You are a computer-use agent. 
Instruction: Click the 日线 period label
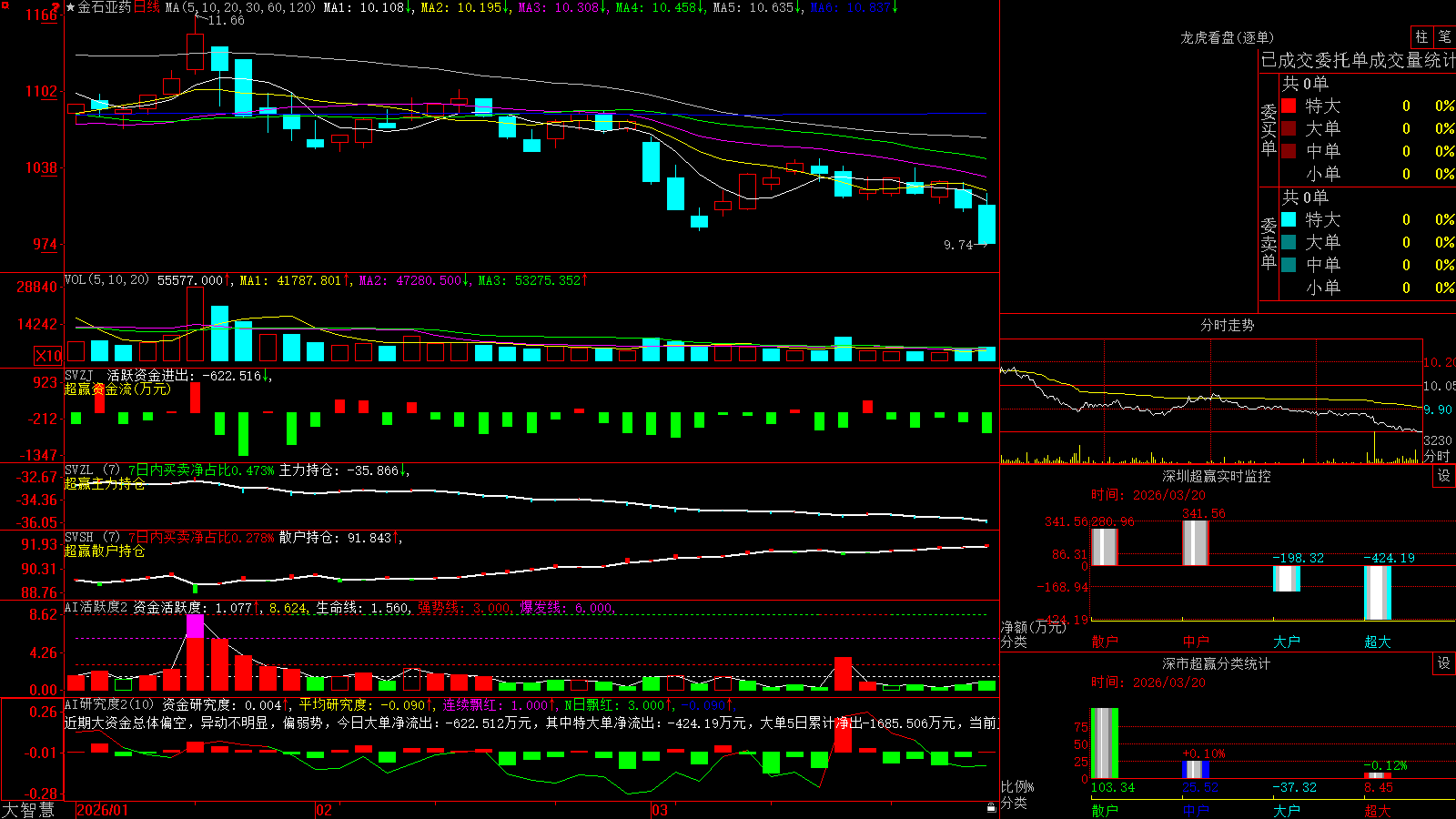coord(147,7)
